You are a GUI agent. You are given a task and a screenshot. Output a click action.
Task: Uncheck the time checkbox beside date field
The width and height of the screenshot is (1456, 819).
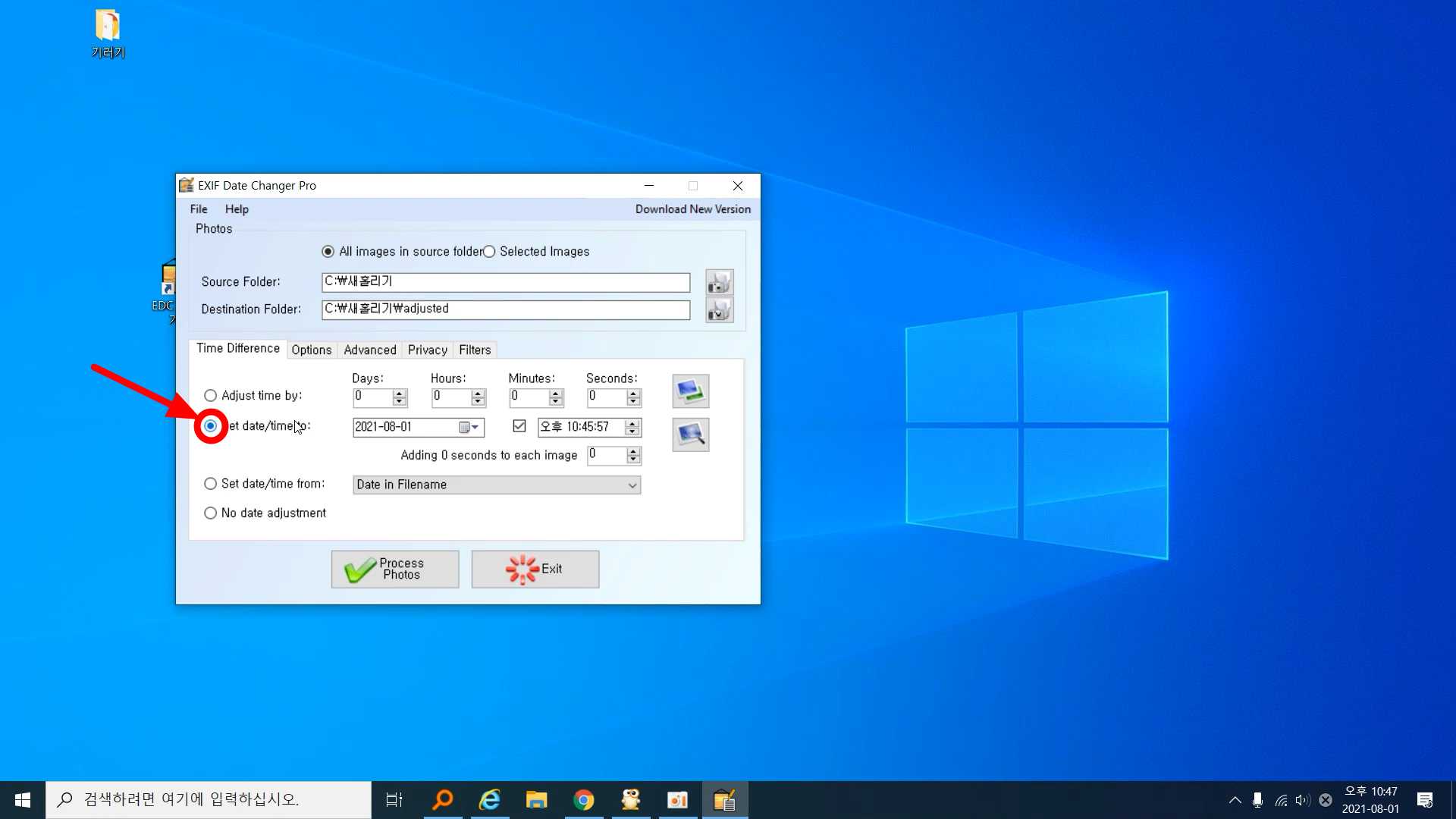(519, 426)
